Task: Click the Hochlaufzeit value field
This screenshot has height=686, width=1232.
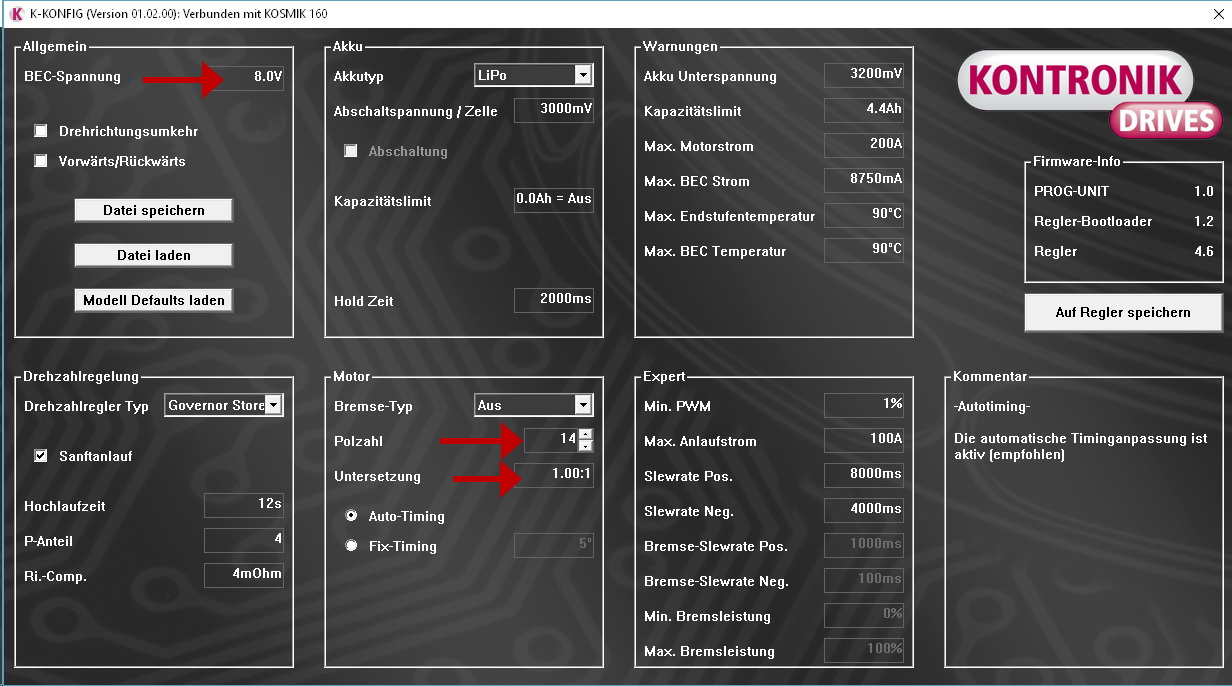Action: pos(243,506)
